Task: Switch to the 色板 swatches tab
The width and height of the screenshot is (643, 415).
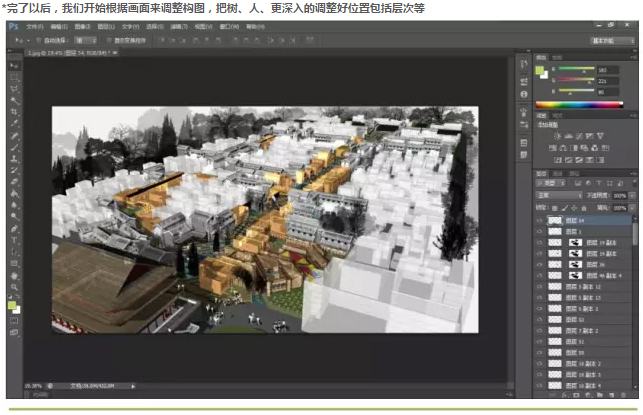Action: [557, 57]
